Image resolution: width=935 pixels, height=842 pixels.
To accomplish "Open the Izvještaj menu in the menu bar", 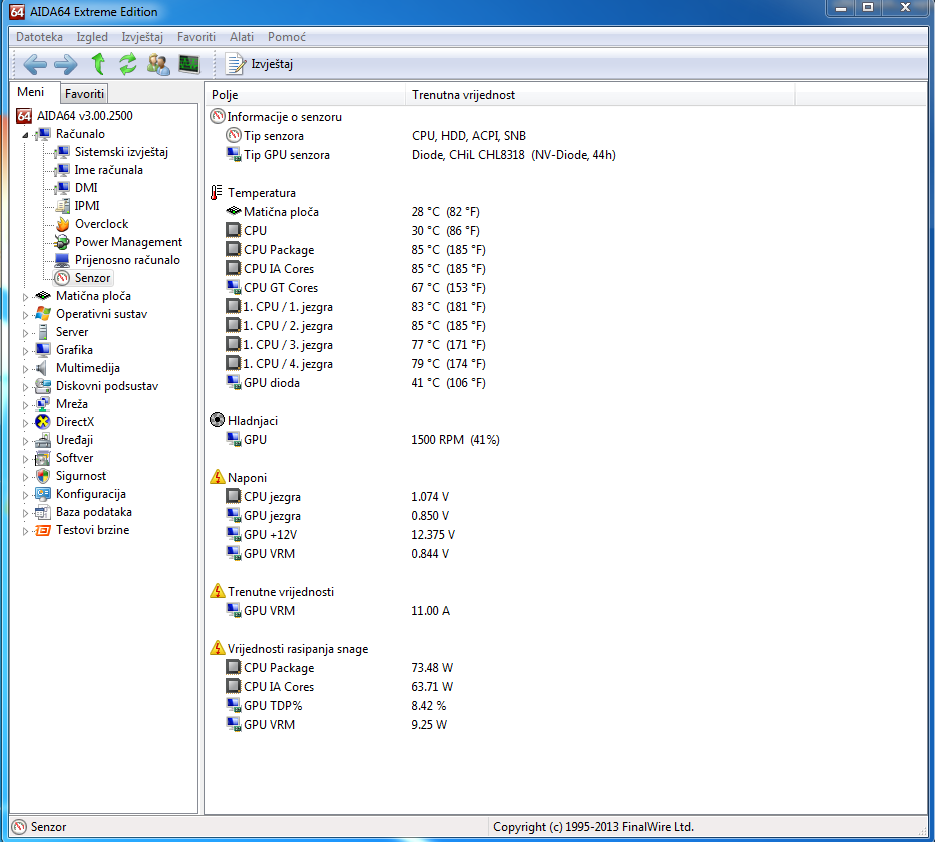I will tap(142, 37).
